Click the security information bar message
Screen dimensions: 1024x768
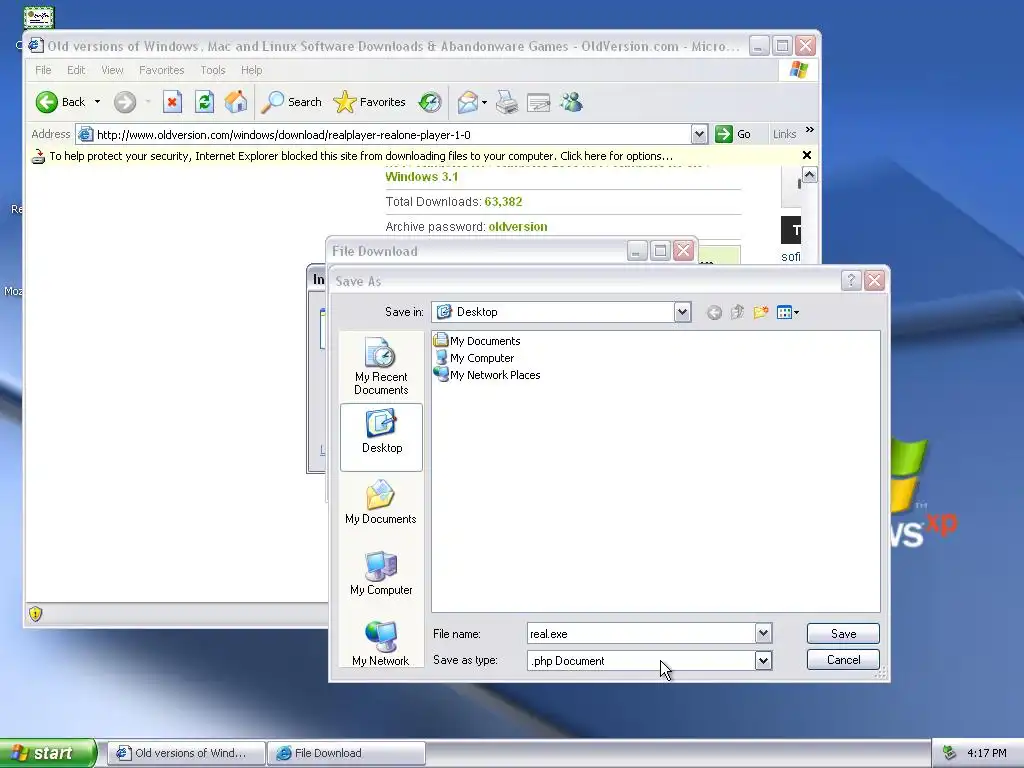pyautogui.click(x=360, y=156)
